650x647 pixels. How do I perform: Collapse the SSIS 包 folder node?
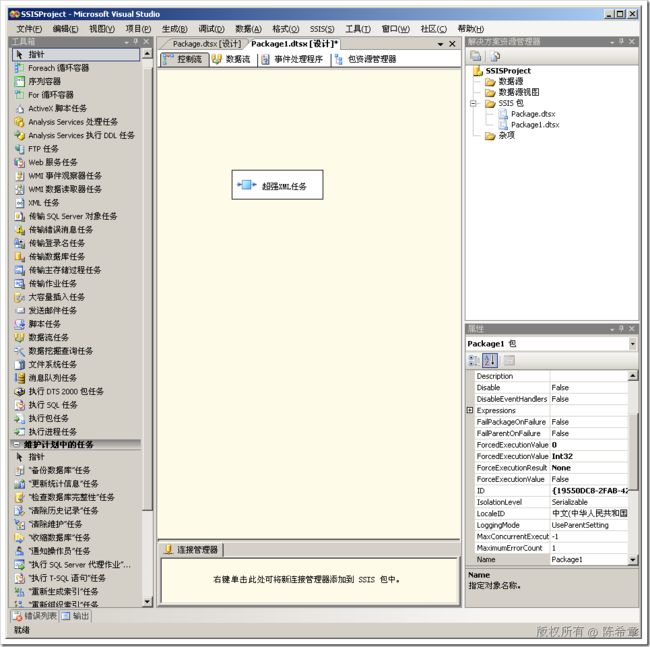point(473,103)
